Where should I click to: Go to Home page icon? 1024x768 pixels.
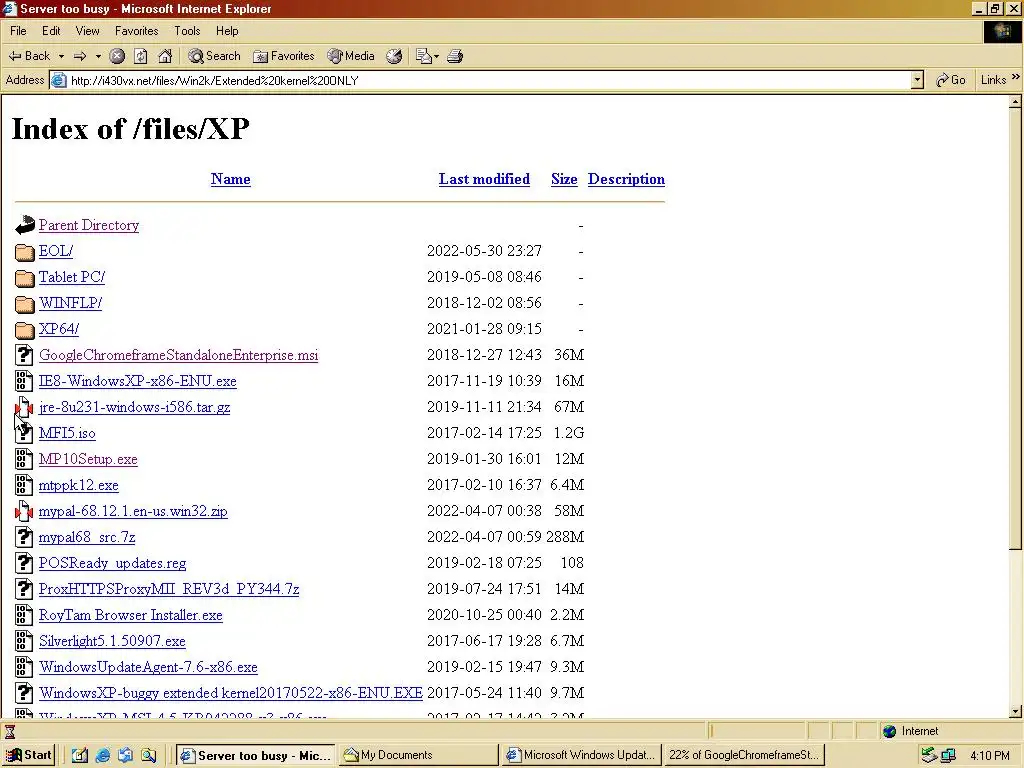point(165,56)
